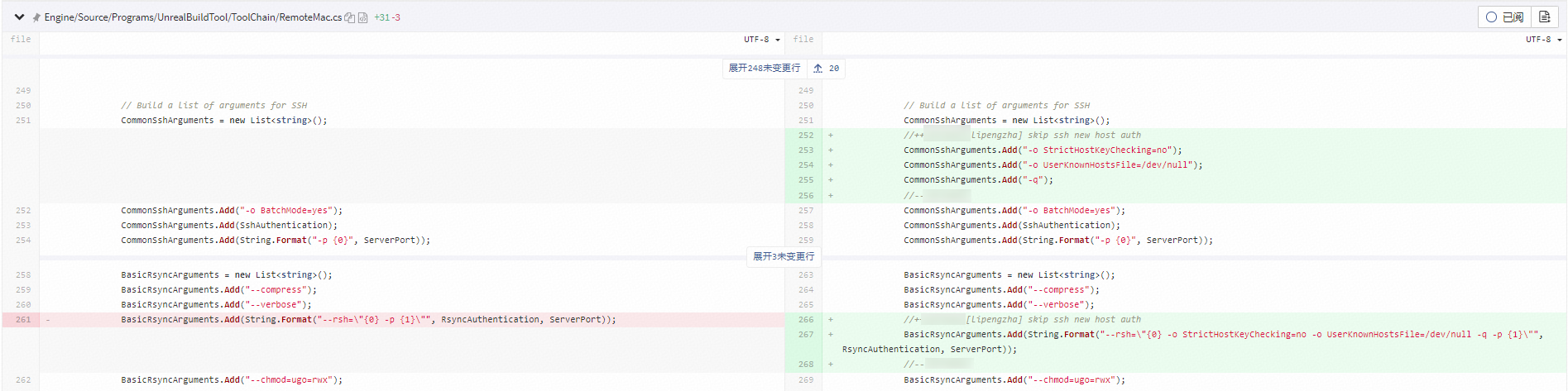Viewport: 1568px width, 391px height.
Task: Open the view full file document icon
Action: 1544,17
